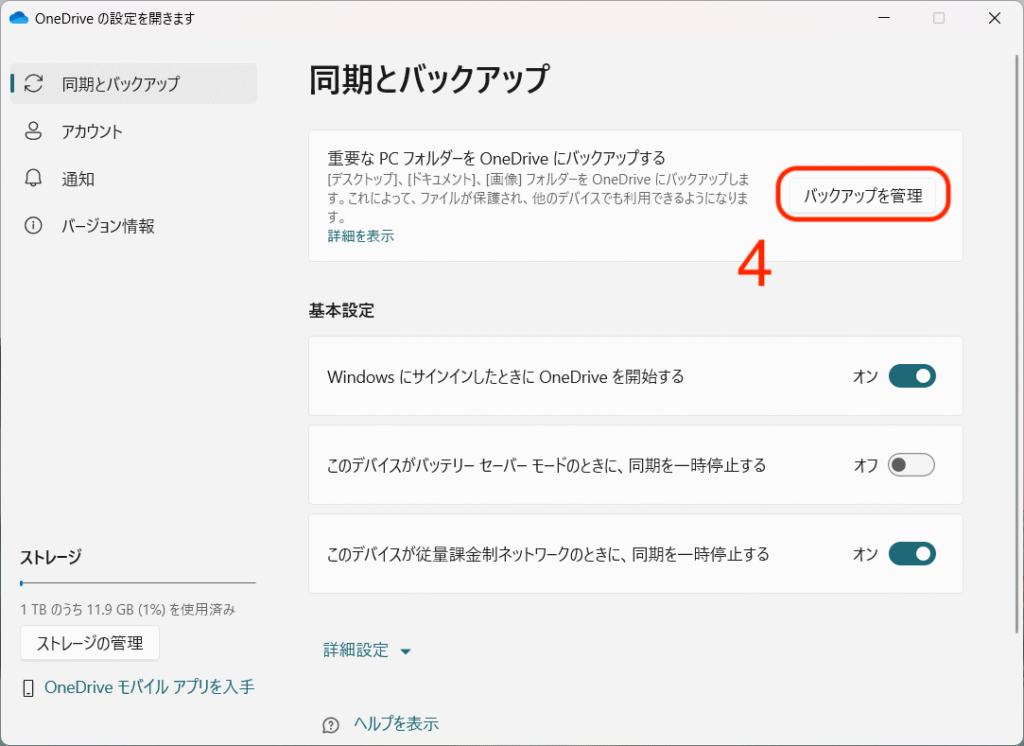Open OneDrive モバイル アプリを入手 link
Image resolution: width=1024 pixels, height=746 pixels.
tap(150, 687)
